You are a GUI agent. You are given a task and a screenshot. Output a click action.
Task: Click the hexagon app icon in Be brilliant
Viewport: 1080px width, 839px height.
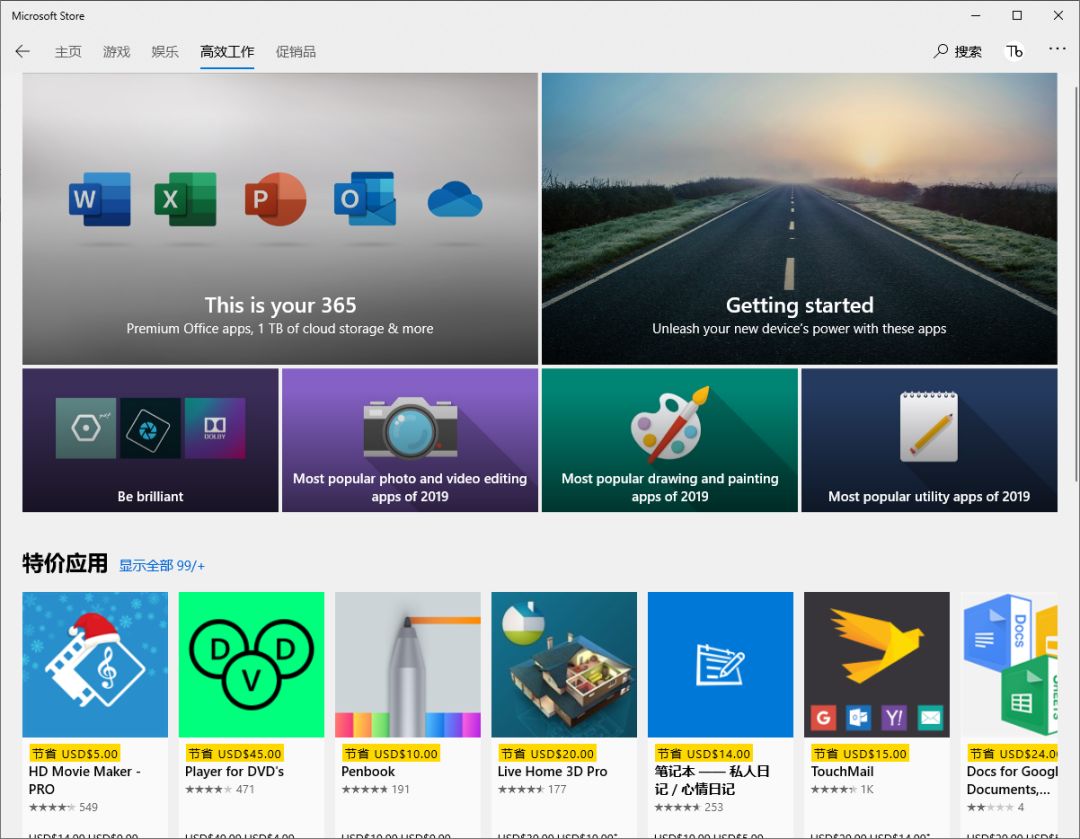[85, 428]
